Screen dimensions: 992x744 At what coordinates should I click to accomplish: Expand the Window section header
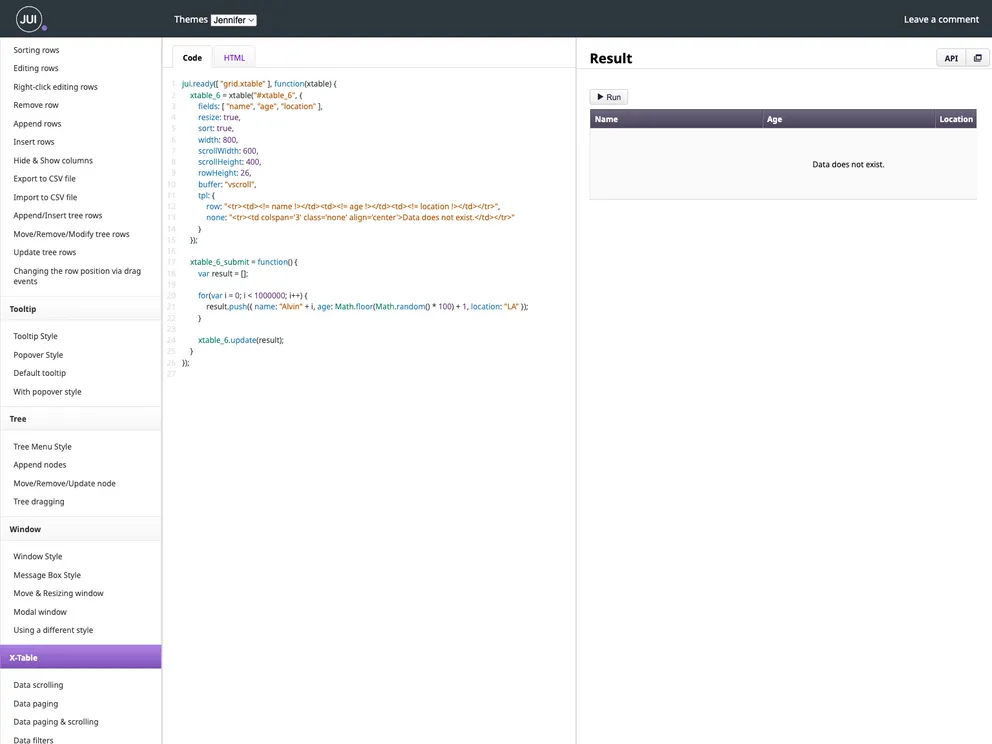24,529
